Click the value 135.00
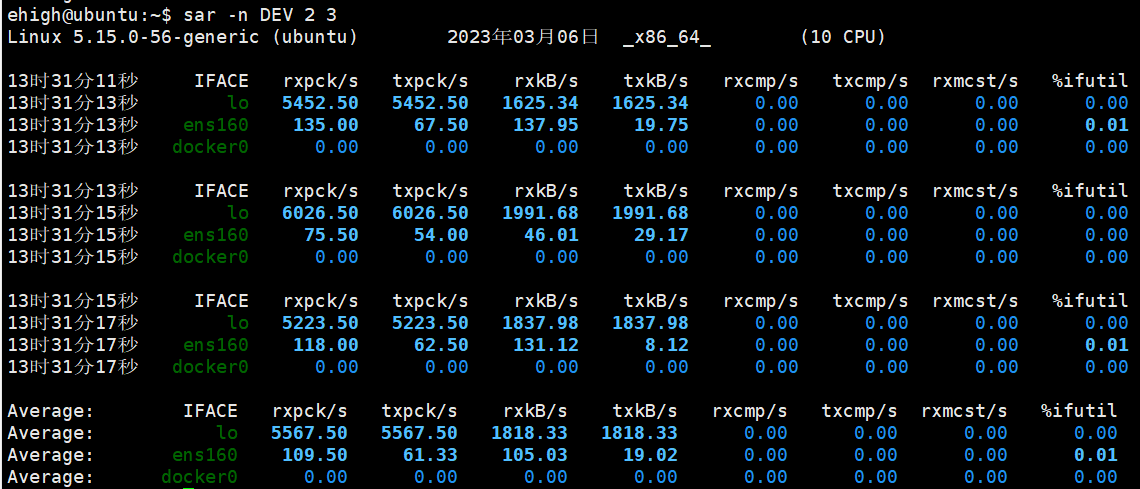1140x489 pixels. [326, 125]
